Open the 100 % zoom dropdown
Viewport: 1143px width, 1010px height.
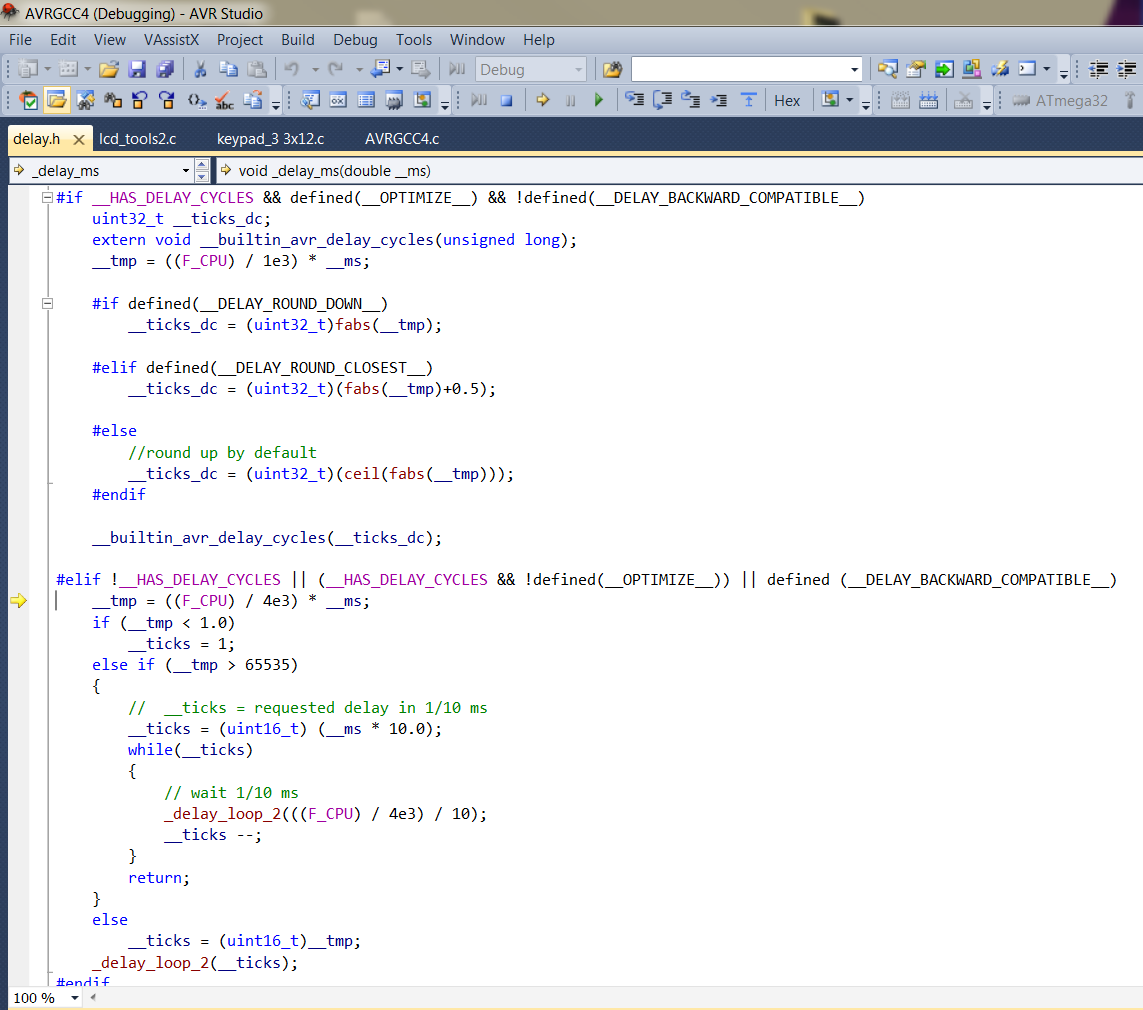click(74, 998)
